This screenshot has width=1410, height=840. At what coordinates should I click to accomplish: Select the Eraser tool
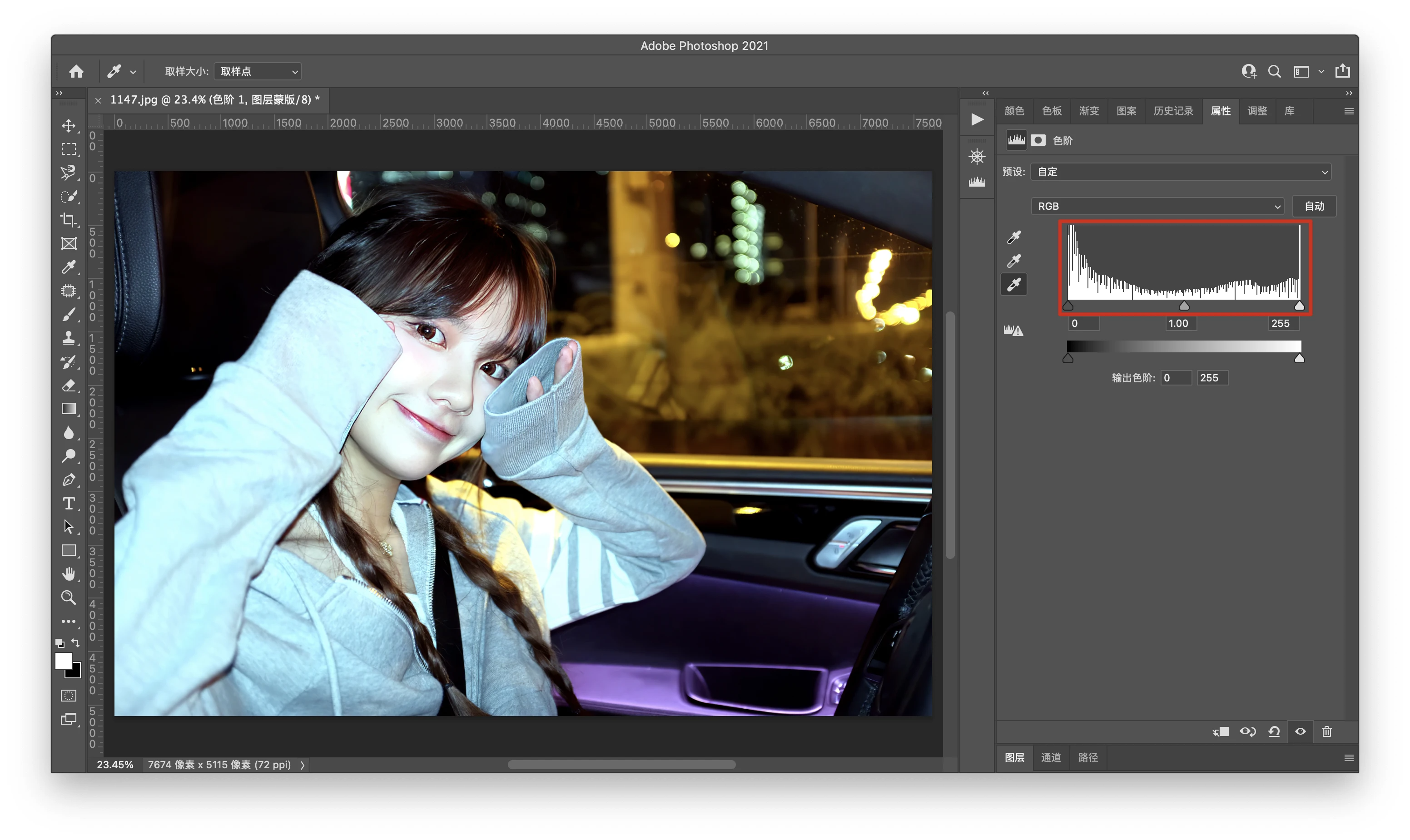point(69,385)
